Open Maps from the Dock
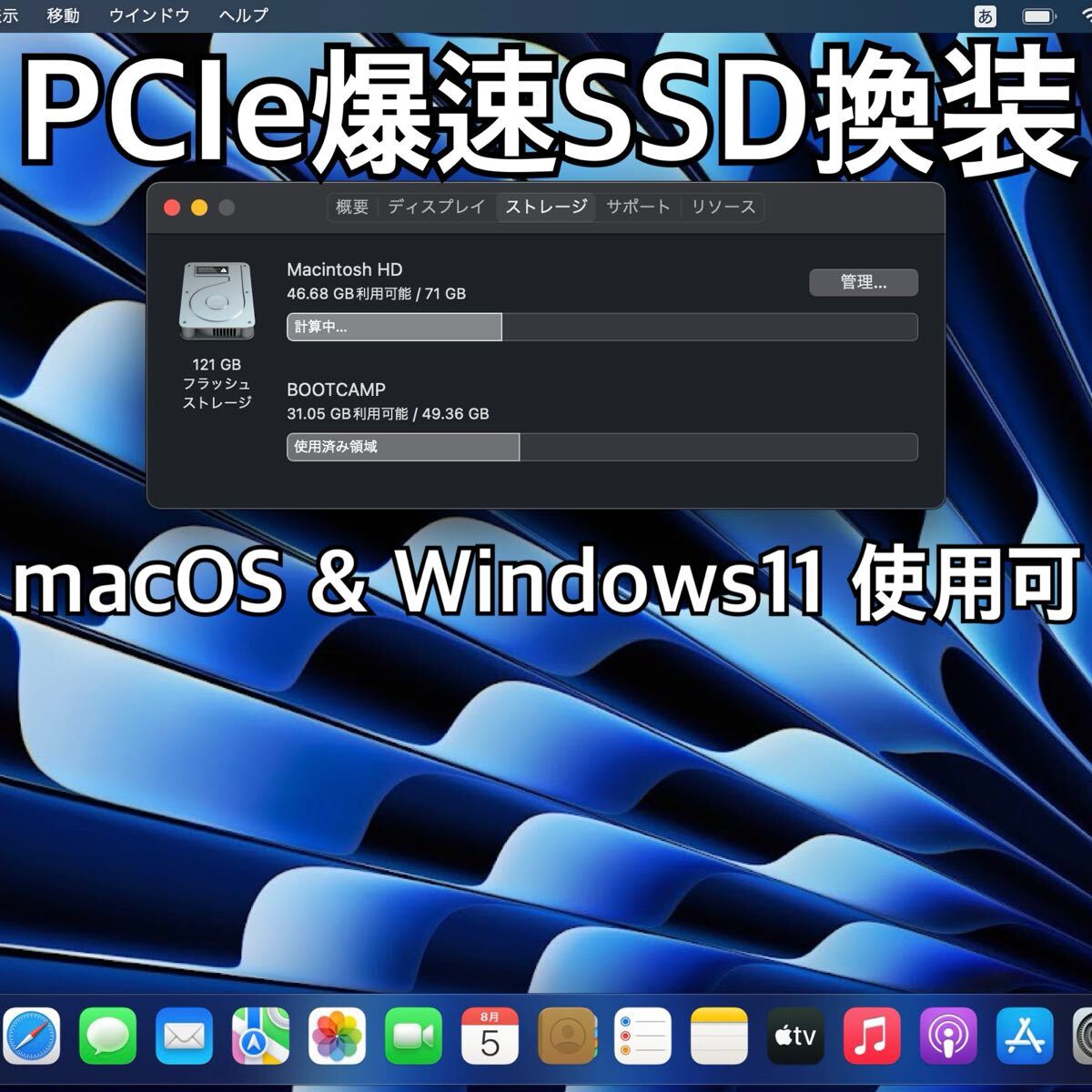The image size is (1092, 1092). (x=260, y=1036)
